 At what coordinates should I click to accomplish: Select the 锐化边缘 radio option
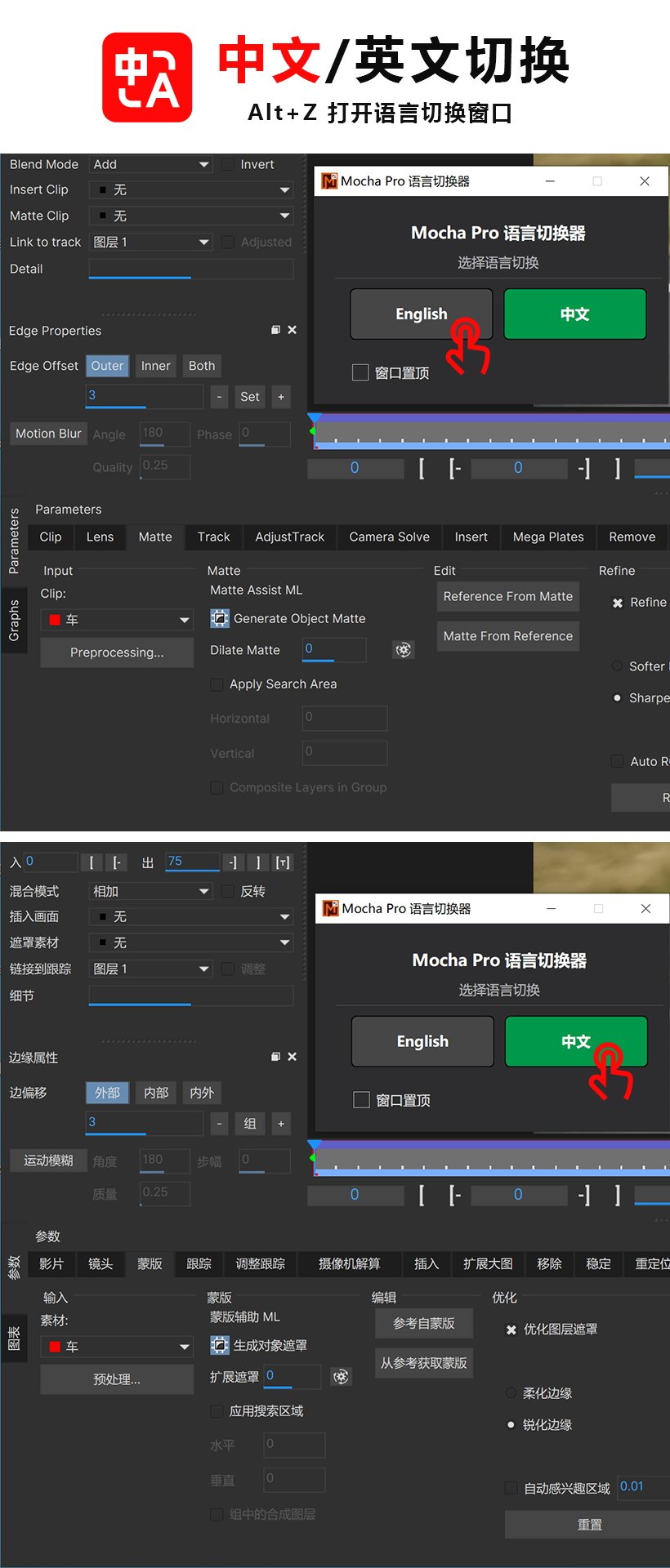(511, 1424)
